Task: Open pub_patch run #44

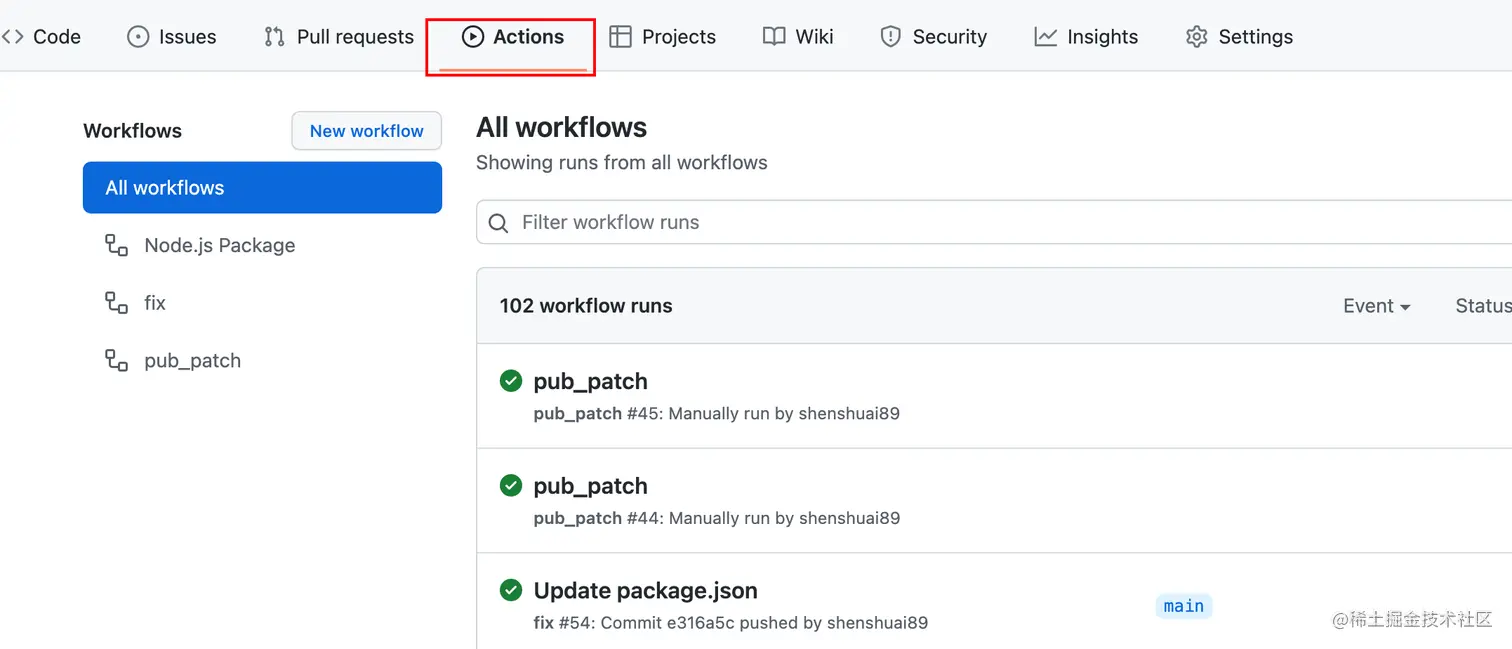Action: (x=590, y=486)
